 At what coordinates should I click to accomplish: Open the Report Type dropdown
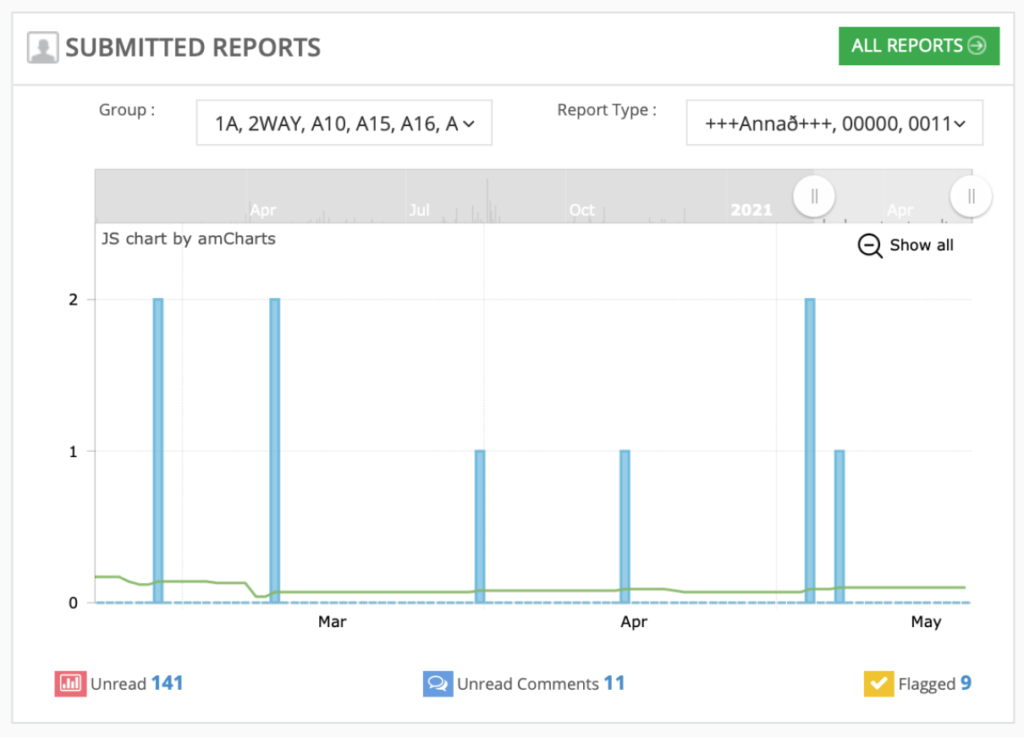[x=833, y=124]
